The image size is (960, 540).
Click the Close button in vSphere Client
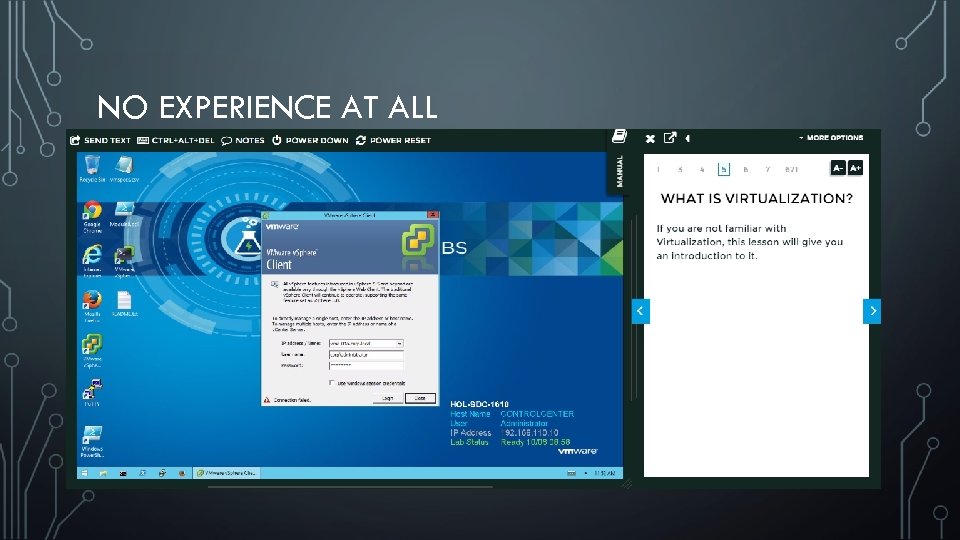[x=420, y=398]
